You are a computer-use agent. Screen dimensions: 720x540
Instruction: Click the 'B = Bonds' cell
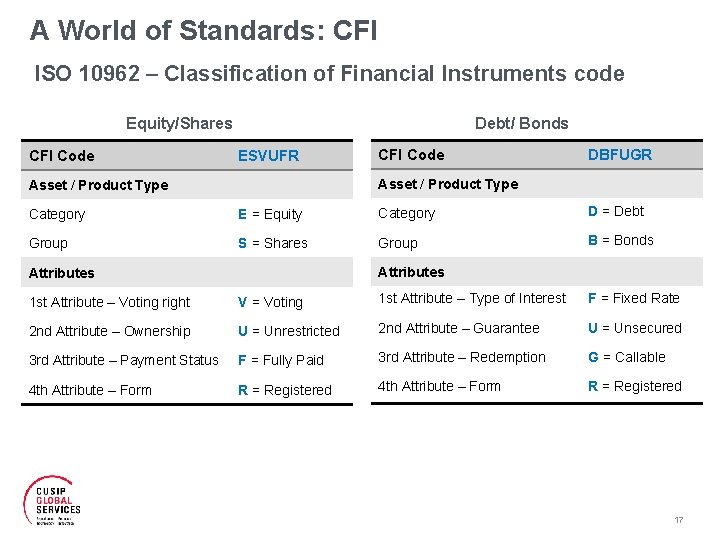coord(620,240)
